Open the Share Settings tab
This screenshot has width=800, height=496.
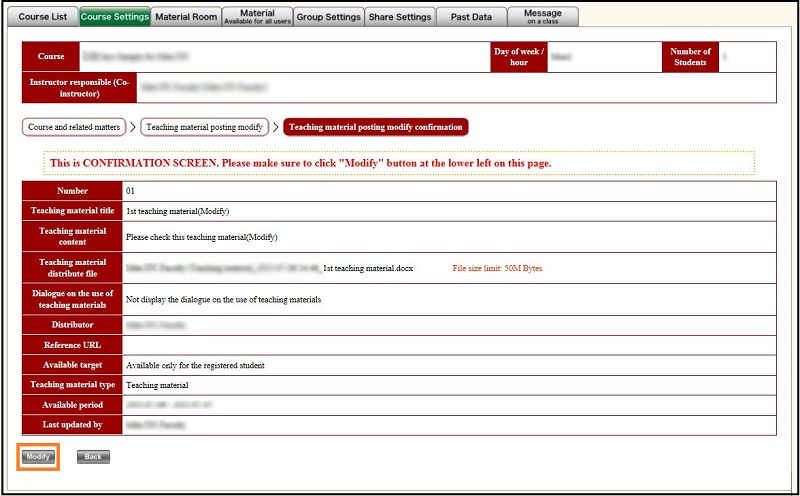click(x=400, y=17)
